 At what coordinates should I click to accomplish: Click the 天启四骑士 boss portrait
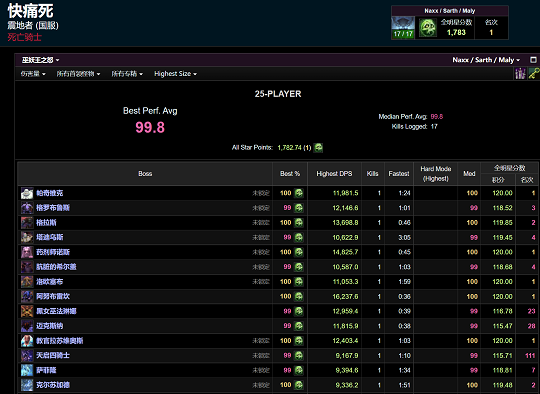27,355
